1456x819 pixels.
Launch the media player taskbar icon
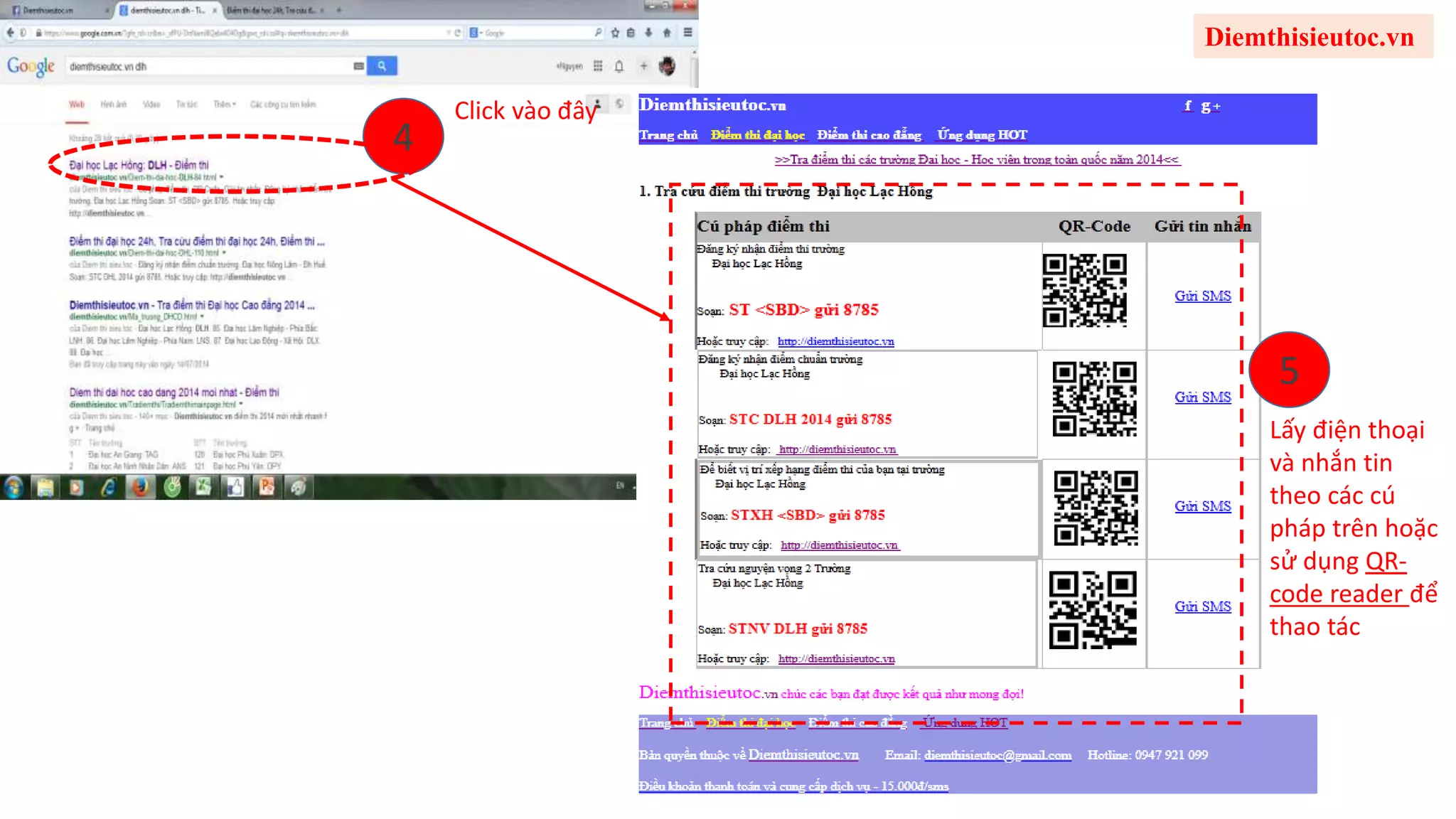pos(77,487)
